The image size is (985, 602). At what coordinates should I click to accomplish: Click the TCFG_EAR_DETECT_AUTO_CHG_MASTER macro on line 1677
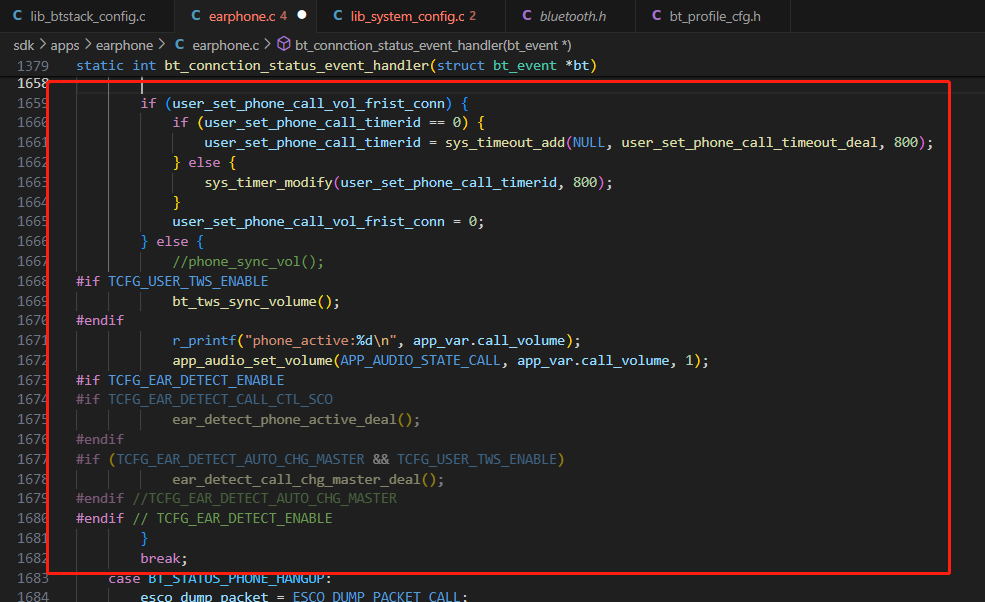tap(241, 459)
